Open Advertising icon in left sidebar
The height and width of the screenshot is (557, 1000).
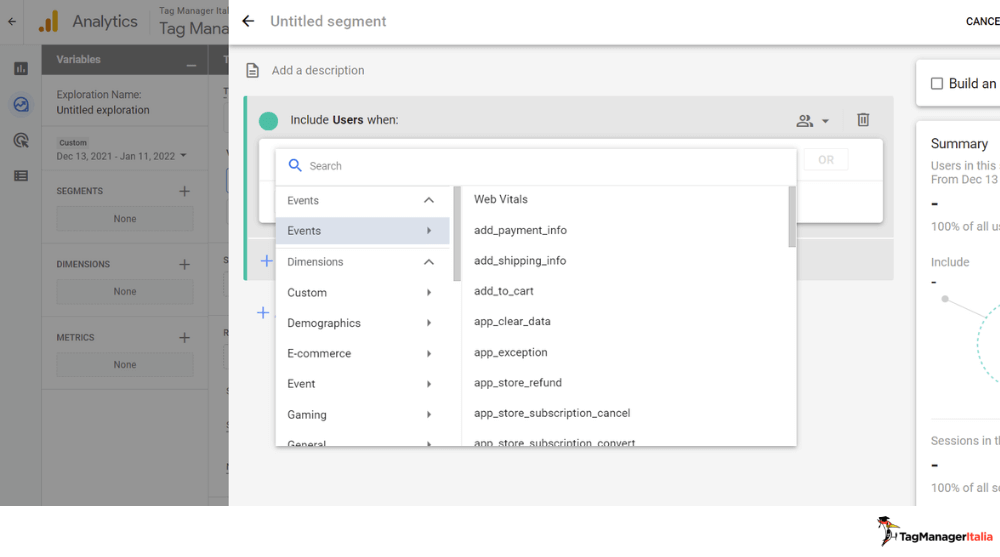coord(21,140)
